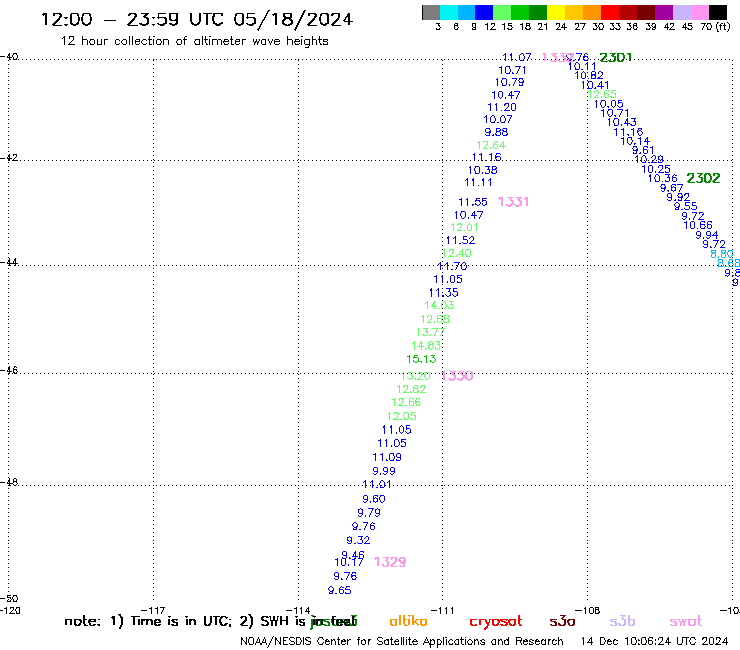Click the 10.79 wave height value
Image resolution: width=740 pixels, height=650 pixels.
pos(509,82)
